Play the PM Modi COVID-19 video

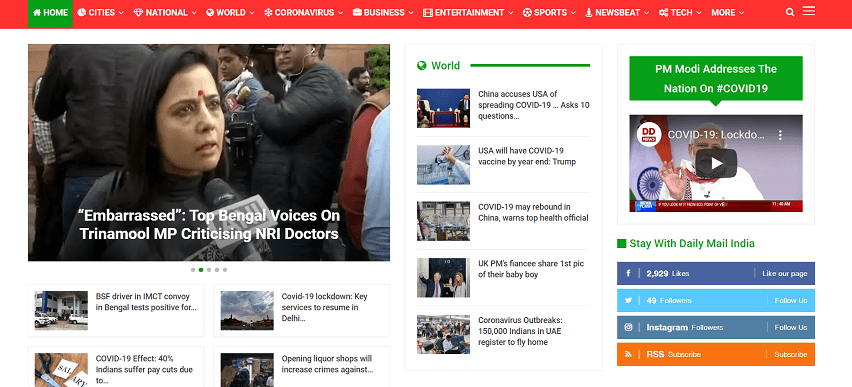(716, 163)
